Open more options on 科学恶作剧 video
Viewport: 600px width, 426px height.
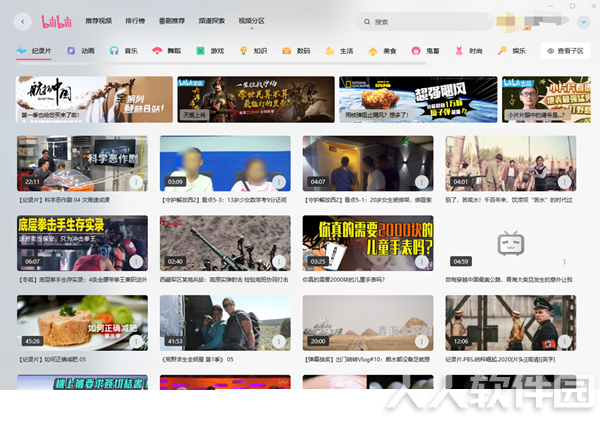pyautogui.click(x=136, y=182)
